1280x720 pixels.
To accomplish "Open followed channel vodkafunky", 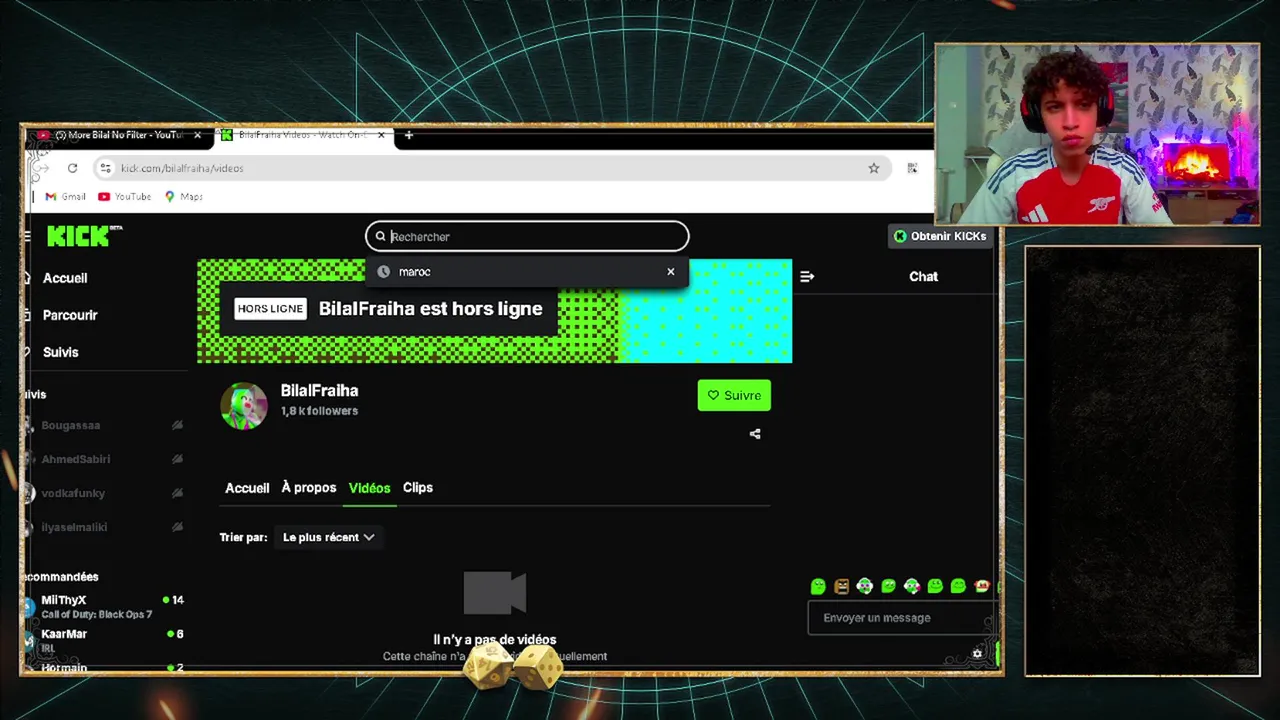I will coord(73,493).
